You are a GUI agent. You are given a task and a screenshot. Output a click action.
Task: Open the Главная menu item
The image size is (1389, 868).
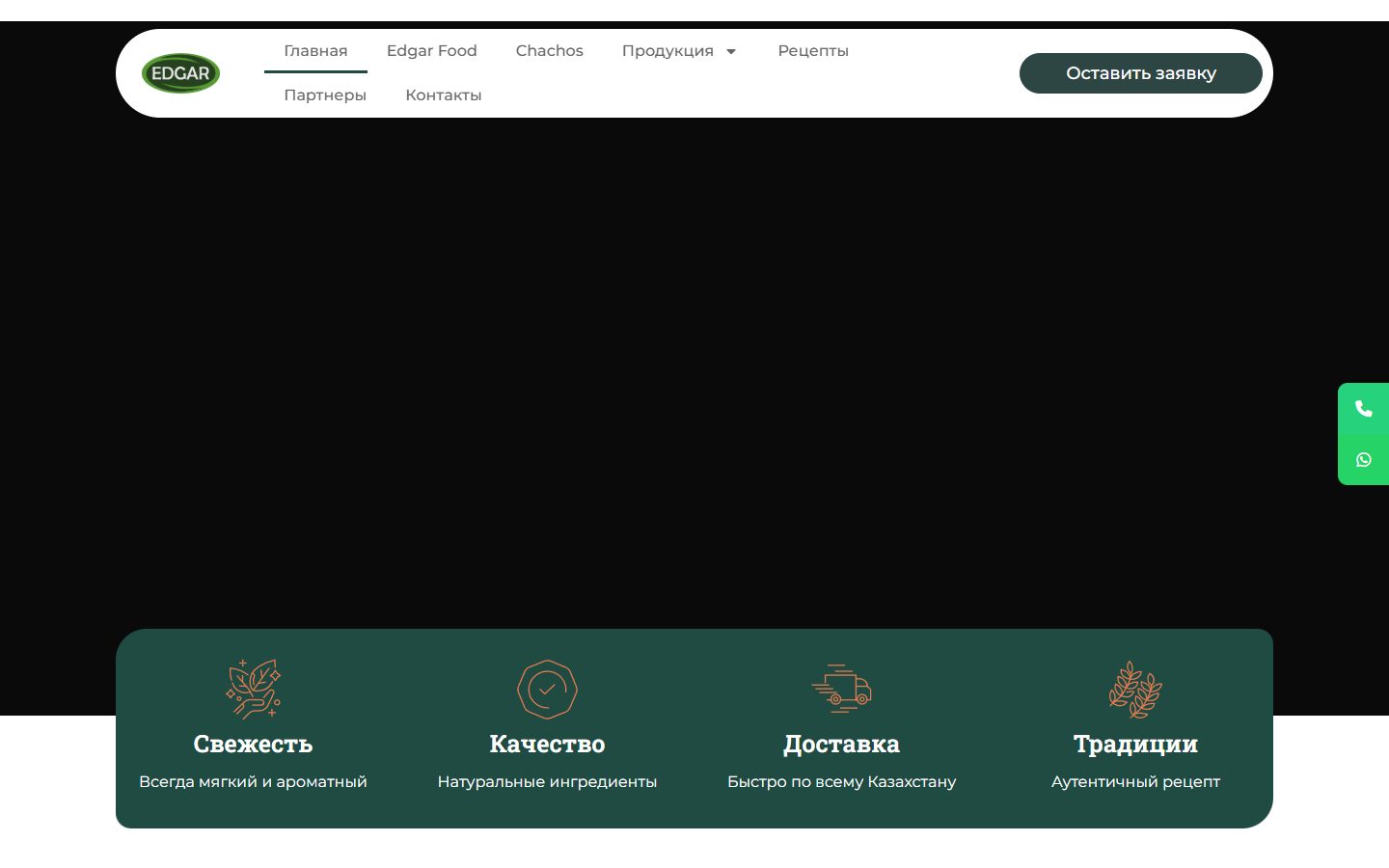[315, 51]
